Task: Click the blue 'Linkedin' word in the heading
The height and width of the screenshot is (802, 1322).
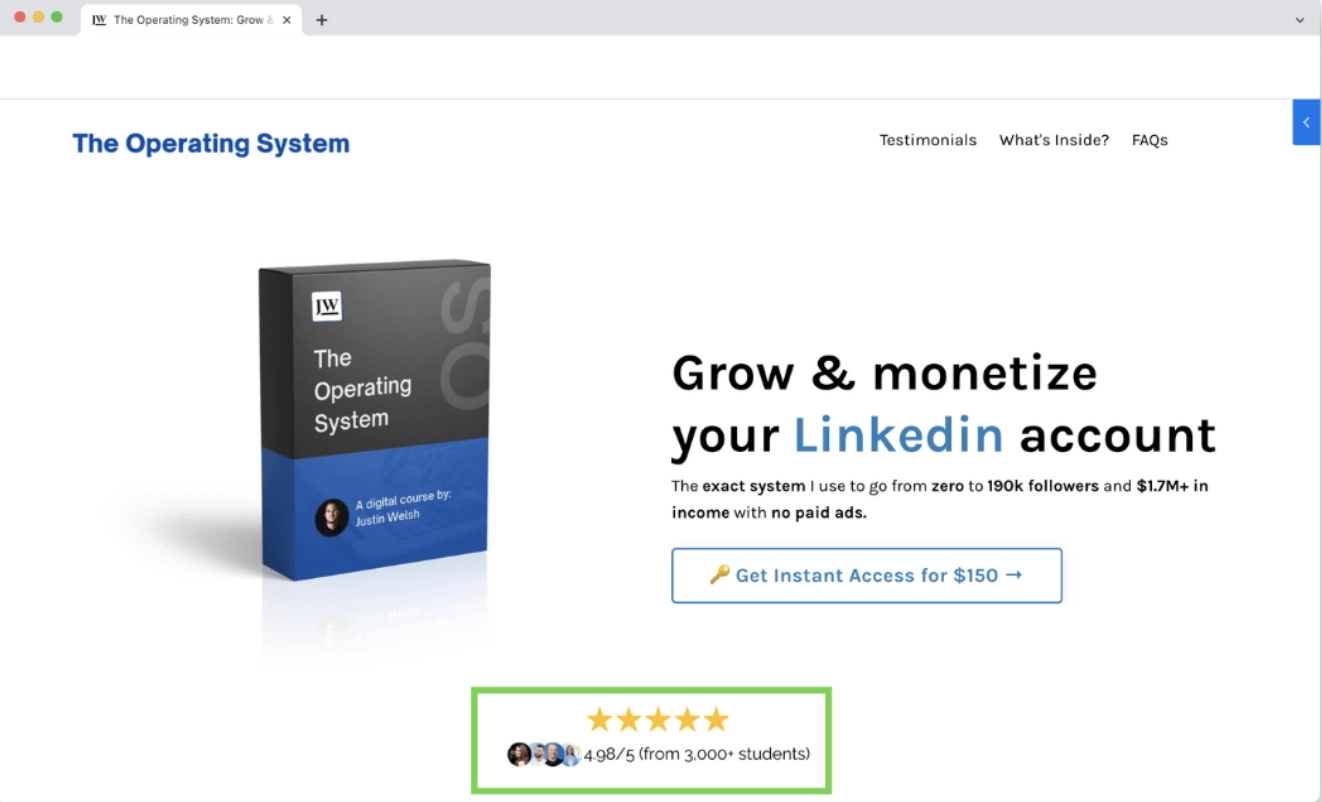Action: tap(899, 435)
